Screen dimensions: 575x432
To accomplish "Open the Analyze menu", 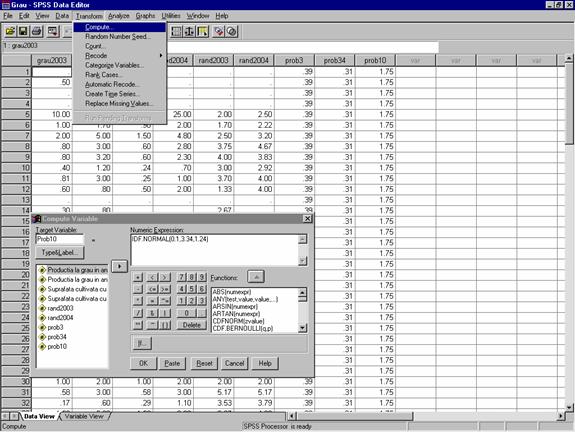I will 119,16.
